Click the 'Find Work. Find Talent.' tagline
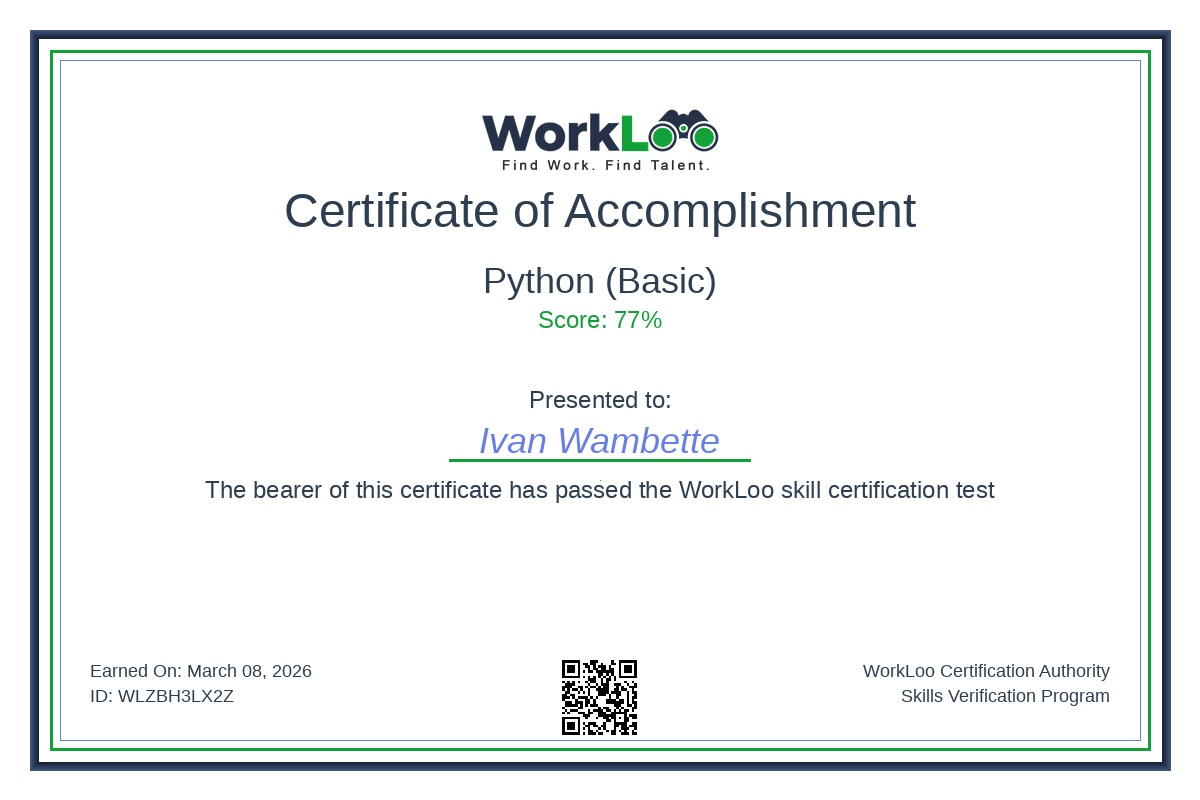This screenshot has height=800, width=1200. (x=606, y=165)
